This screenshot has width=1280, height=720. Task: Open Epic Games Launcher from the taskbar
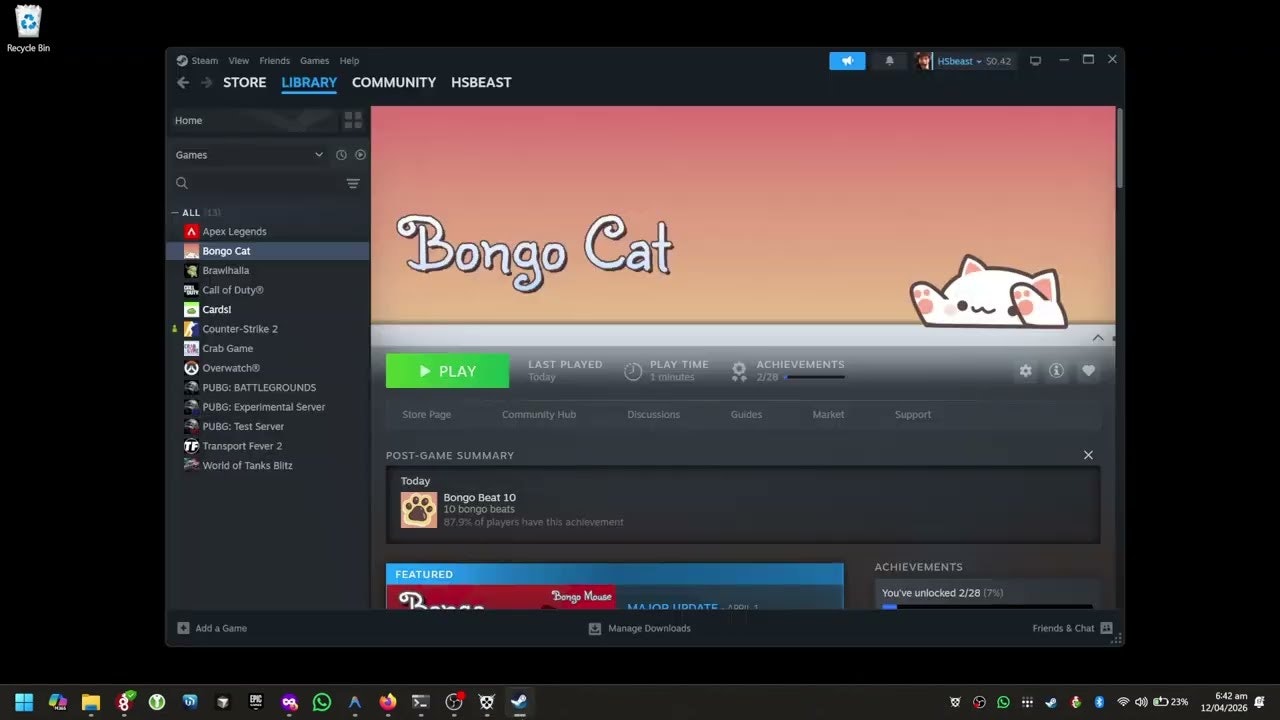[x=255, y=702]
